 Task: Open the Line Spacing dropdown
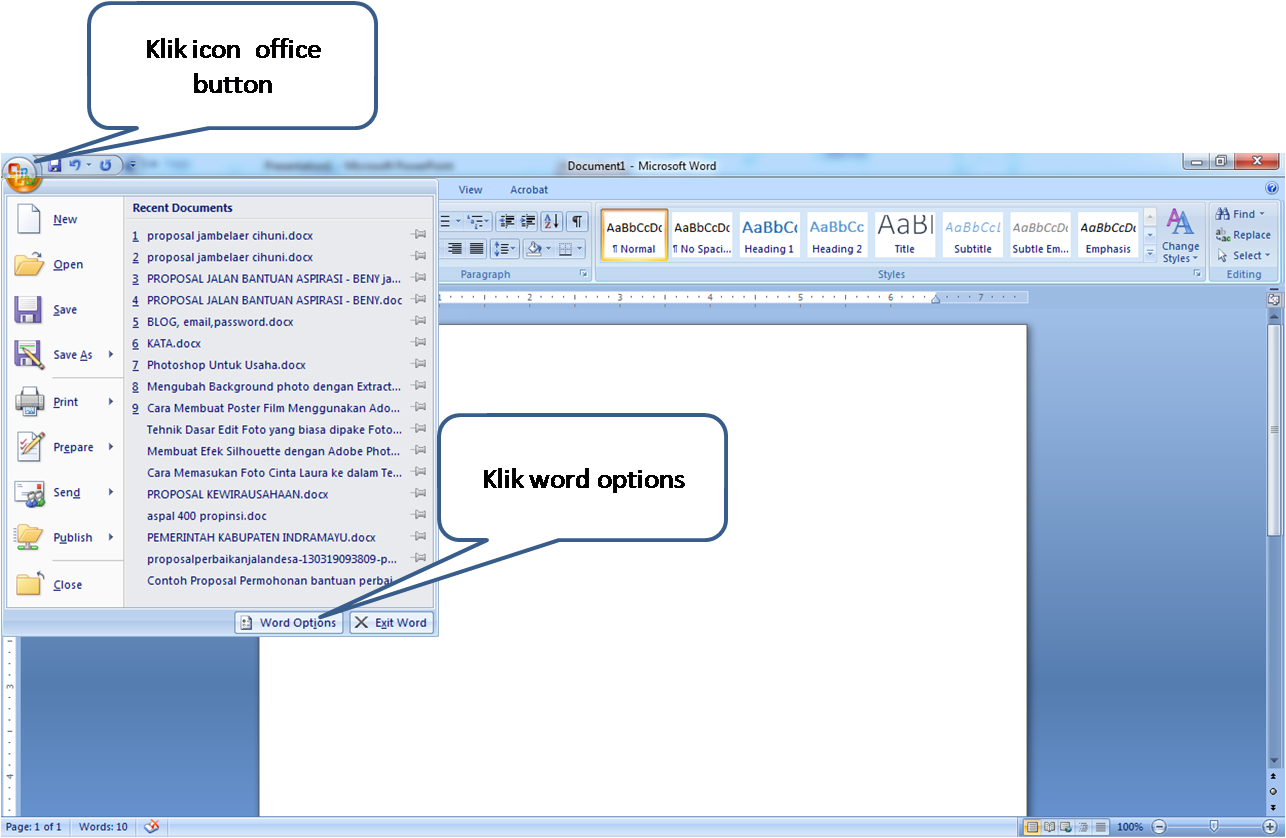tap(505, 248)
